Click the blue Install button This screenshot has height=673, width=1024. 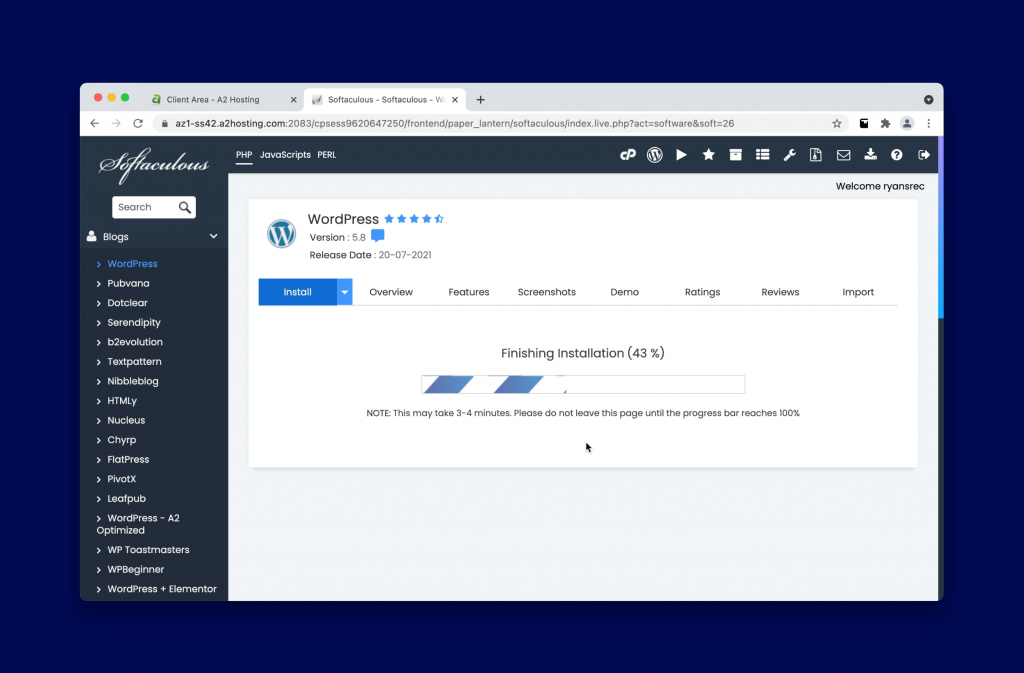(x=297, y=292)
